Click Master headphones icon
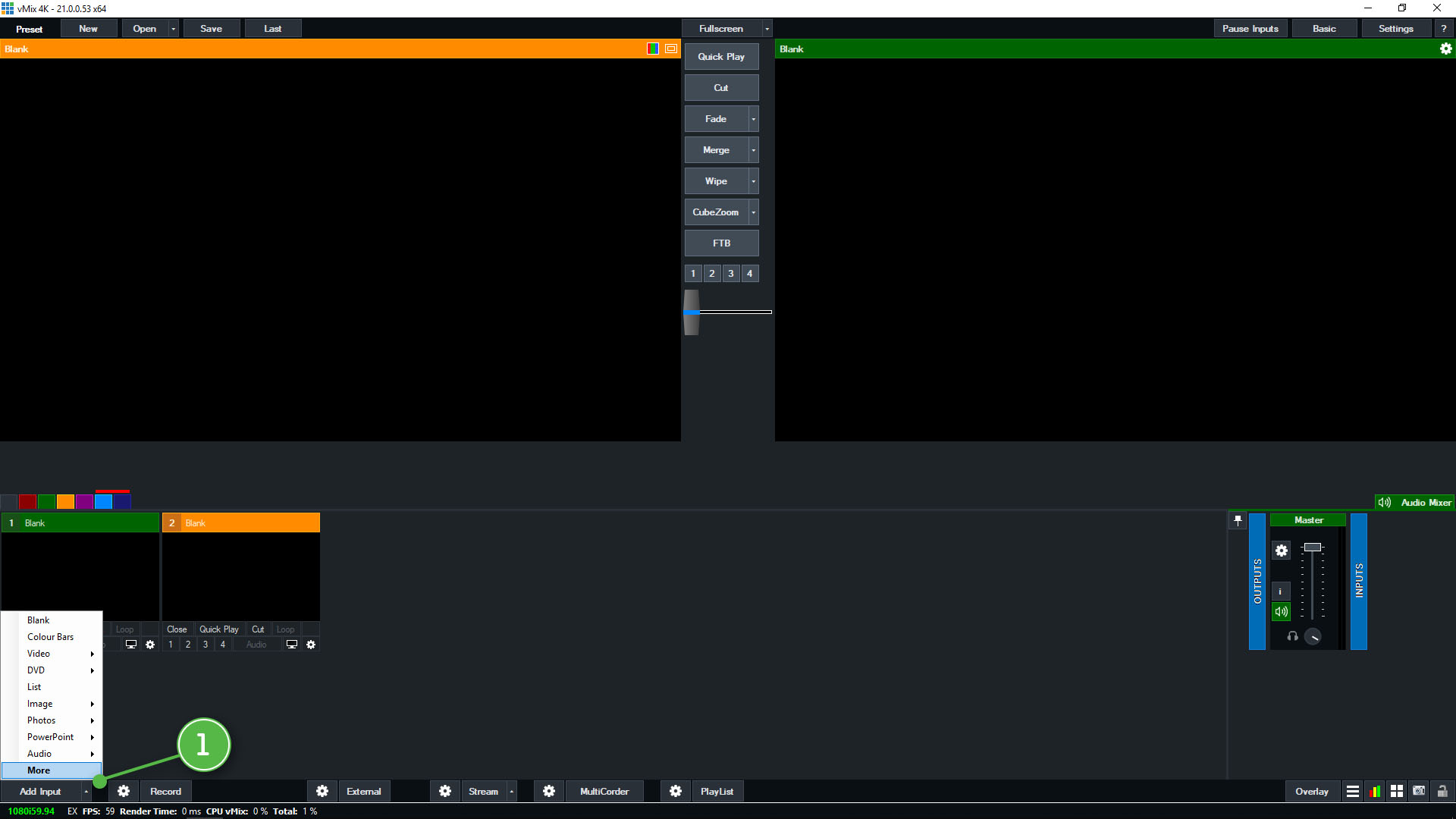The height and width of the screenshot is (819, 1456). tap(1292, 636)
